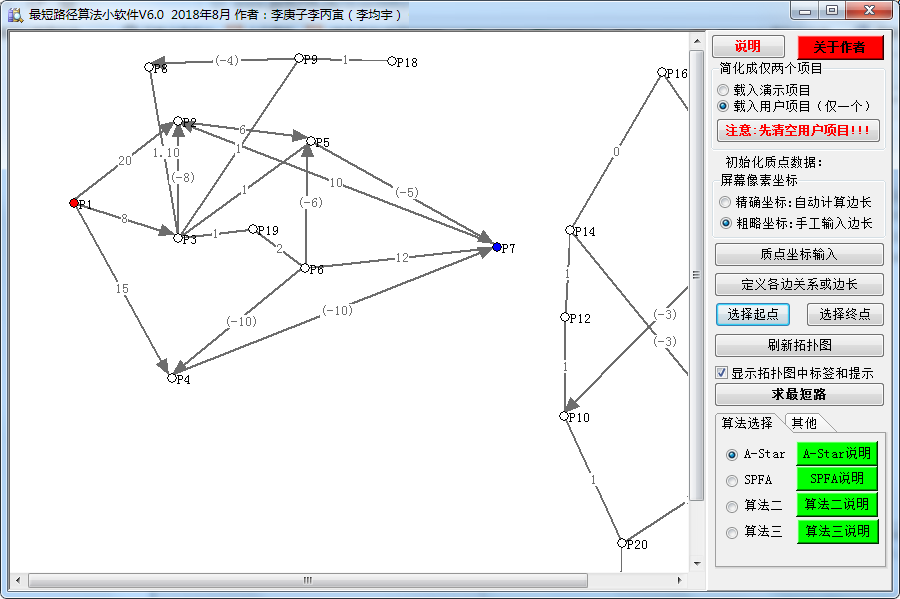The image size is (900, 599).
Task: Click edge weight label 20 between P1 and P2
Action: [125, 161]
